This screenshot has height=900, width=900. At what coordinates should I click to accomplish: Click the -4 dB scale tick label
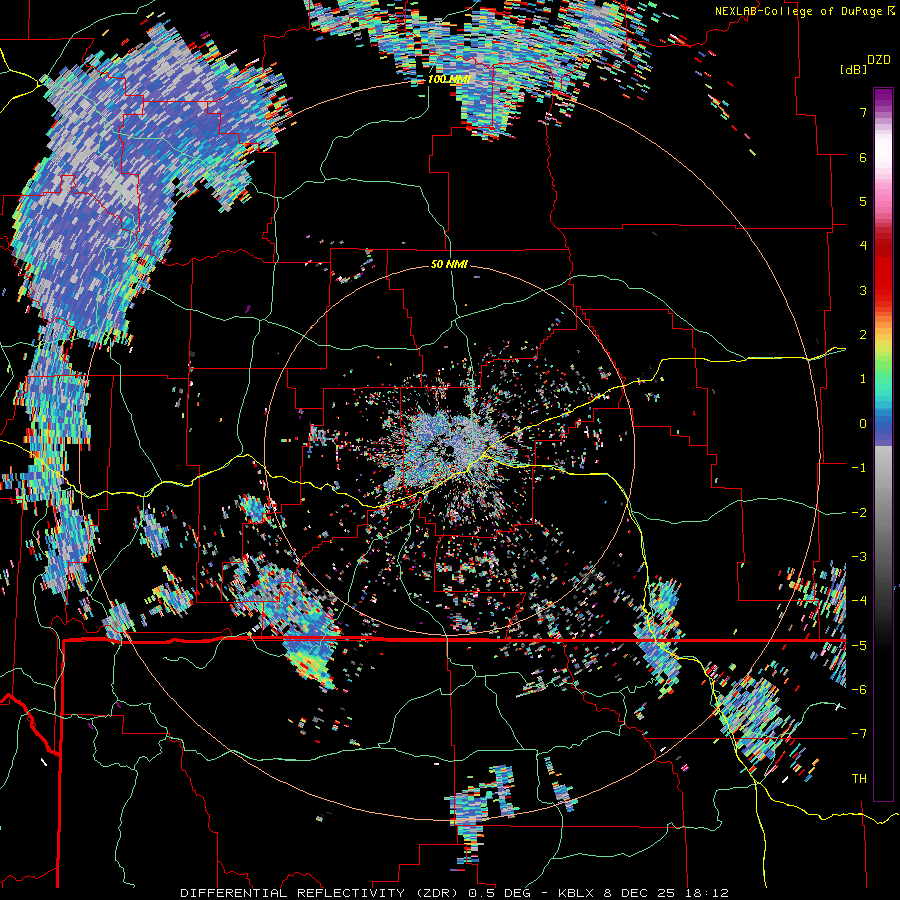[859, 601]
